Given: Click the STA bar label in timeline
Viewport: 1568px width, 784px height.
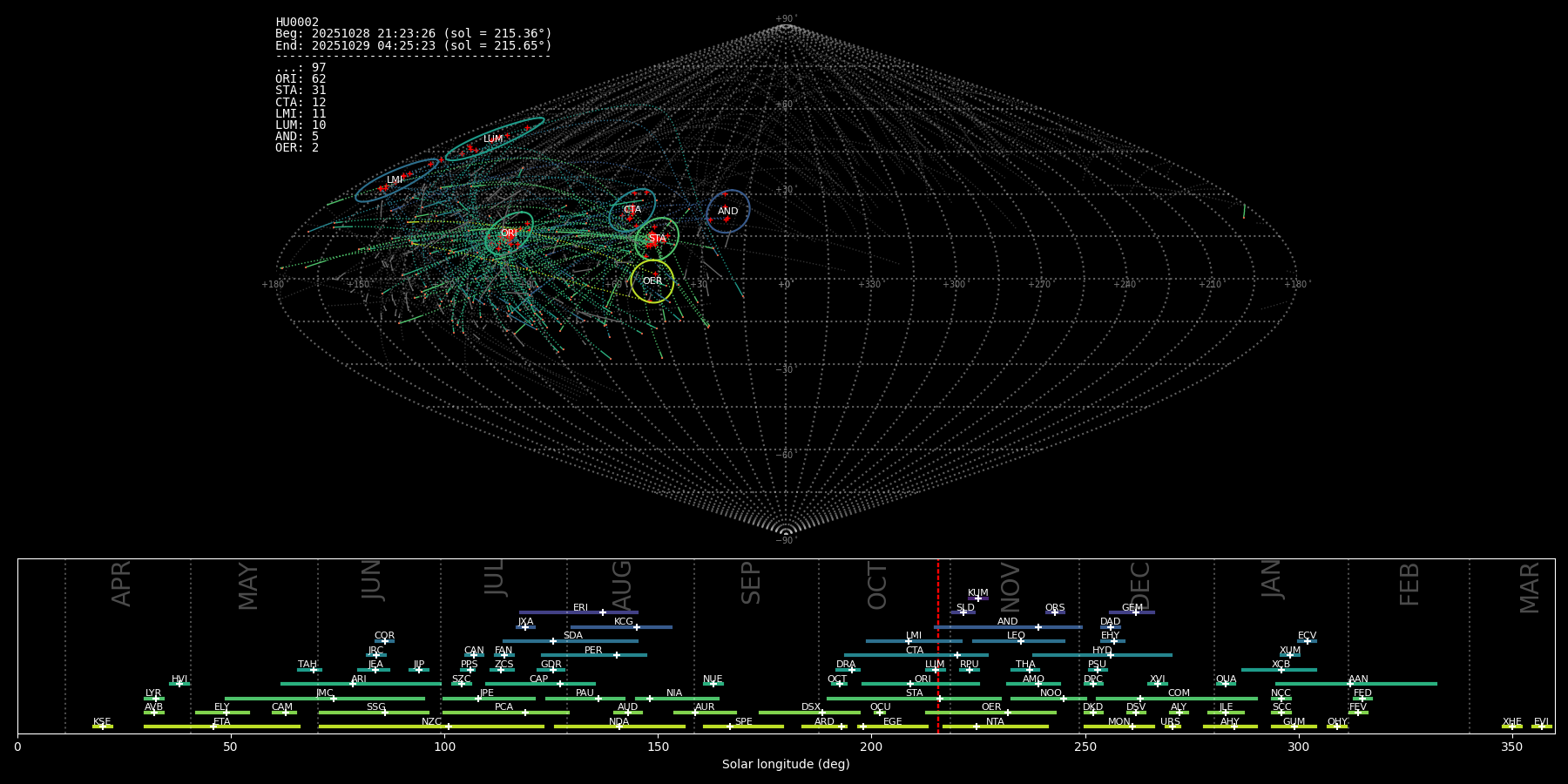Looking at the screenshot, I should click(x=914, y=693).
